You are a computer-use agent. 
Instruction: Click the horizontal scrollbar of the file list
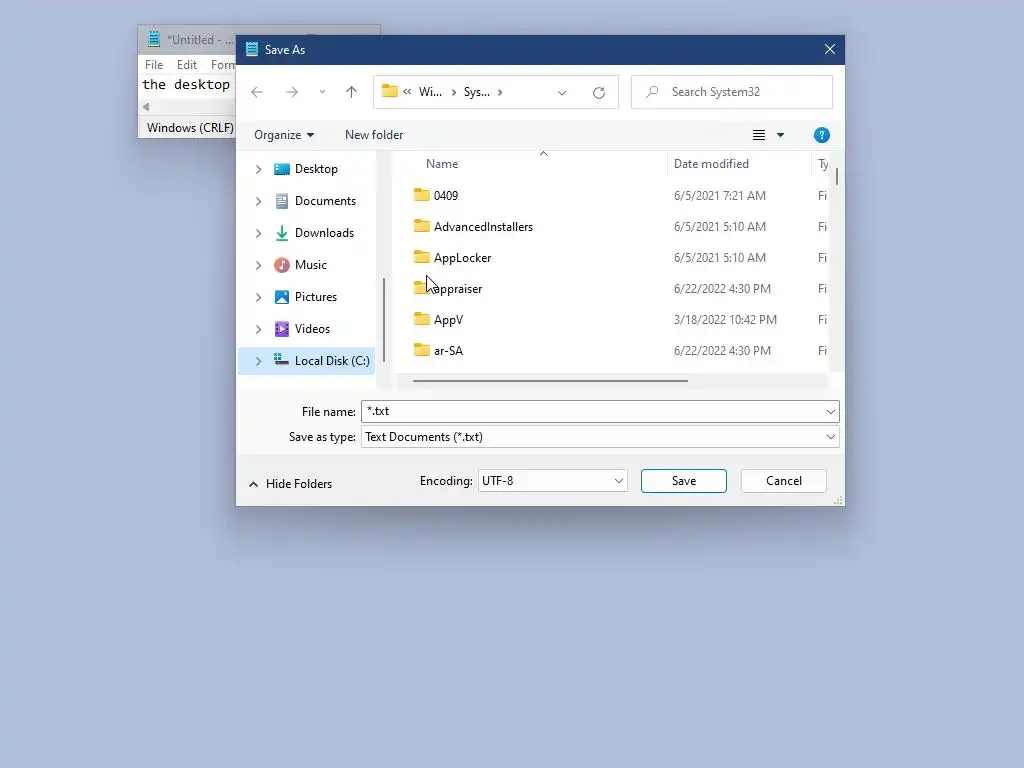(550, 381)
